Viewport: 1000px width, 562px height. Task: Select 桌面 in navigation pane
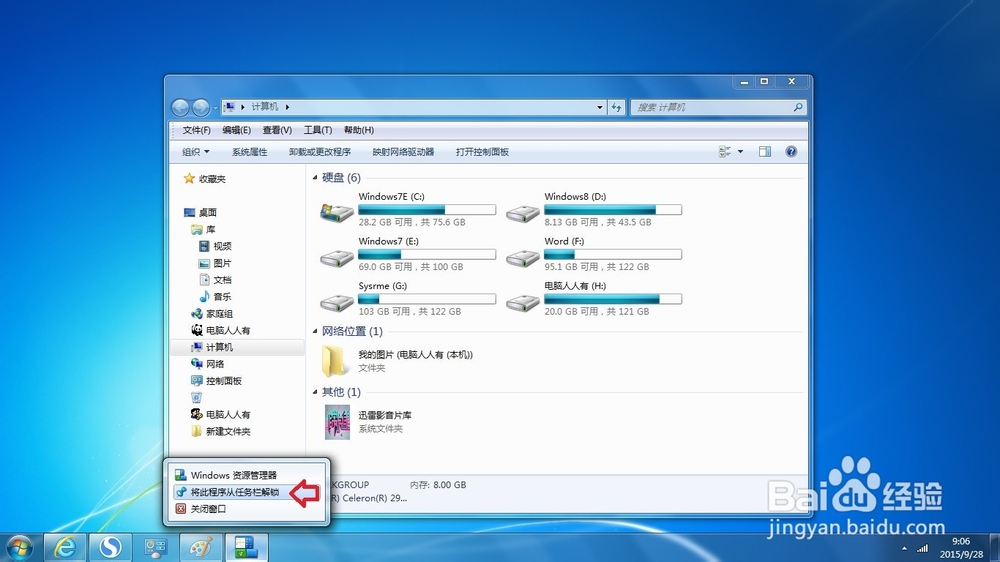click(x=207, y=212)
